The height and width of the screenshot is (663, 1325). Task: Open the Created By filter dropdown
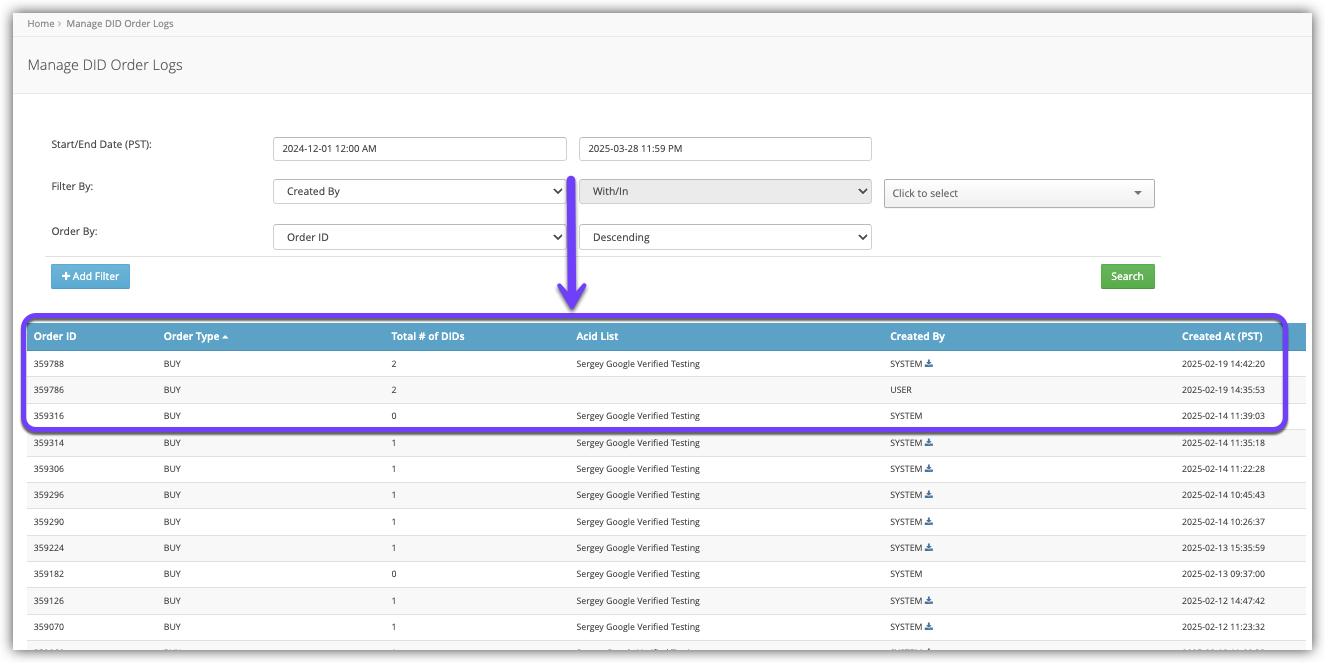click(x=419, y=191)
